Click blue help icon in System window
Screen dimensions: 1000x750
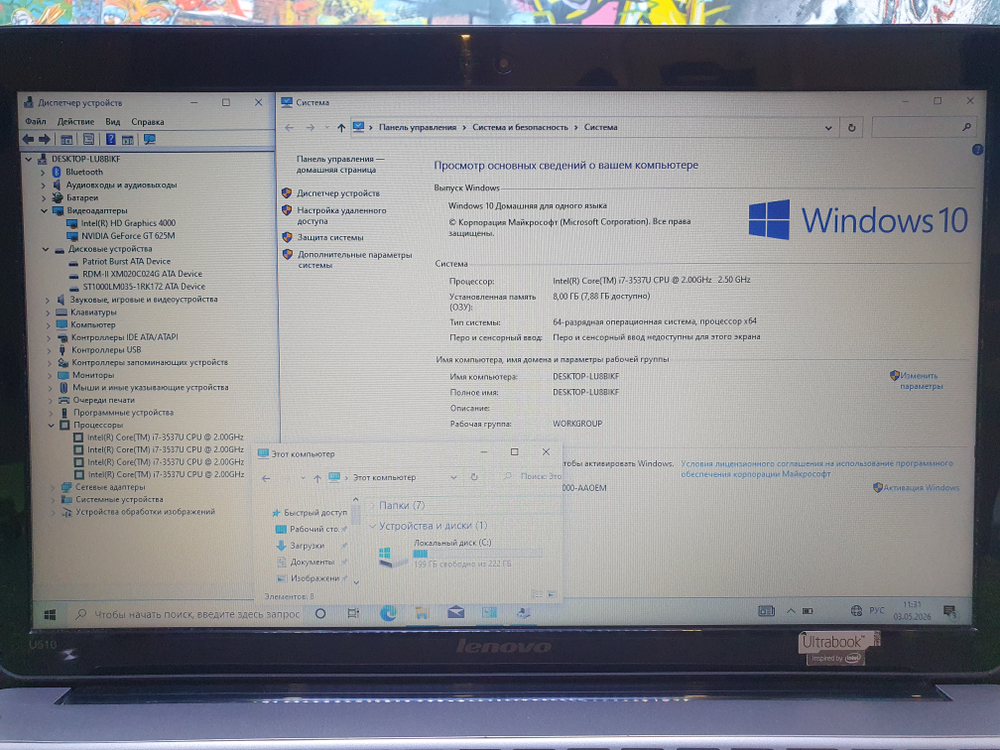977,150
